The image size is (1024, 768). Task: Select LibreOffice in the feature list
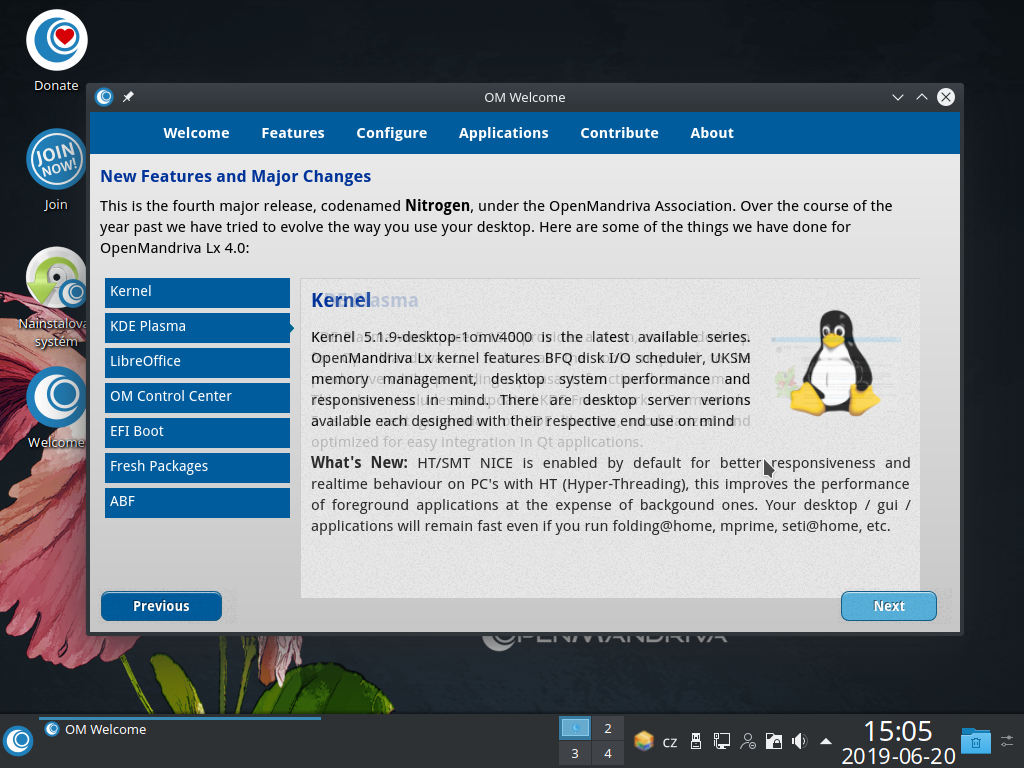pos(197,362)
